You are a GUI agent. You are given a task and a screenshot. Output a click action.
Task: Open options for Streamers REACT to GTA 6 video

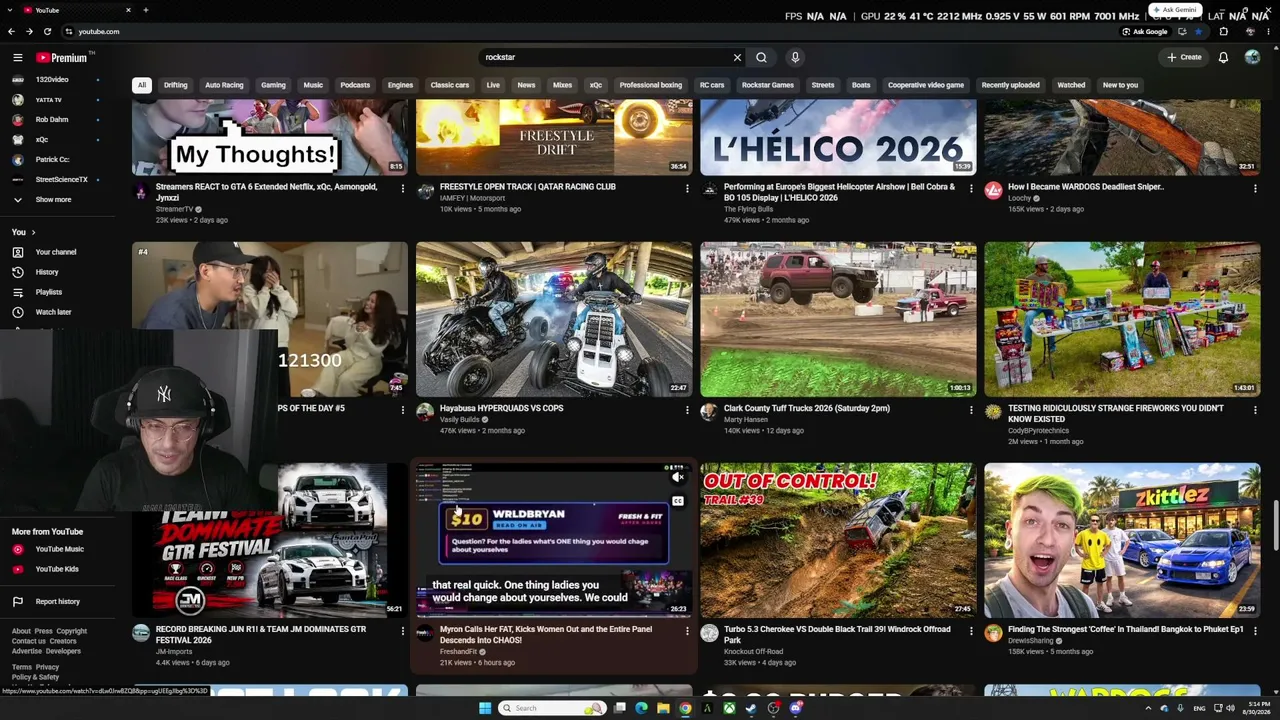point(403,188)
